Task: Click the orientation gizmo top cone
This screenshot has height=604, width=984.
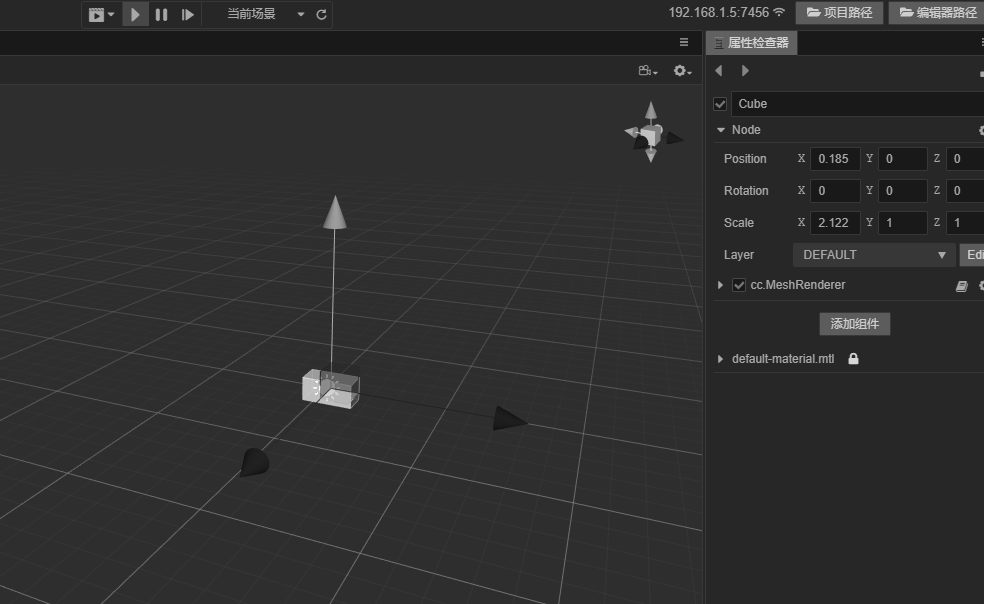Action: pos(651,110)
